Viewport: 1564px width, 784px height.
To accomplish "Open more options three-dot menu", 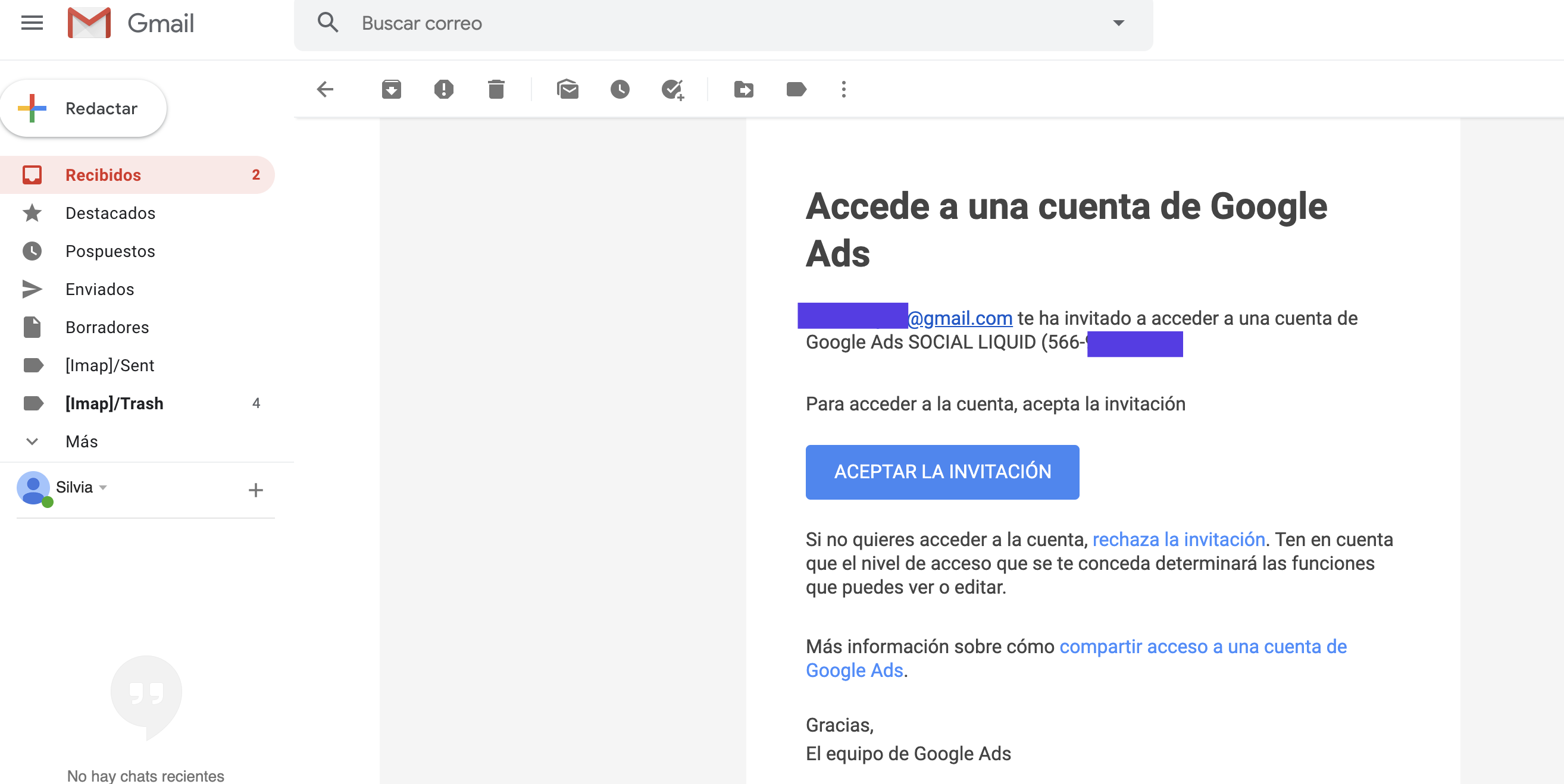I will [843, 89].
